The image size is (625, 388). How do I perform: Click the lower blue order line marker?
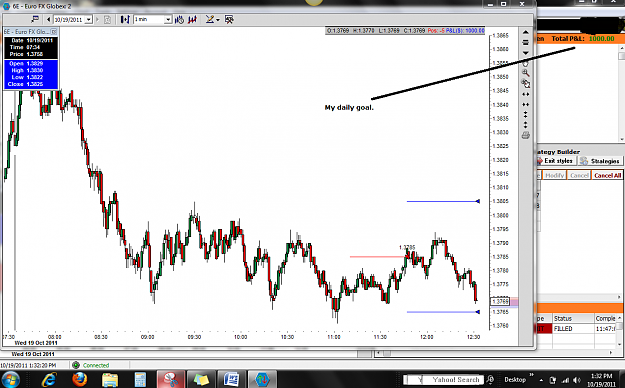pyautogui.click(x=478, y=312)
